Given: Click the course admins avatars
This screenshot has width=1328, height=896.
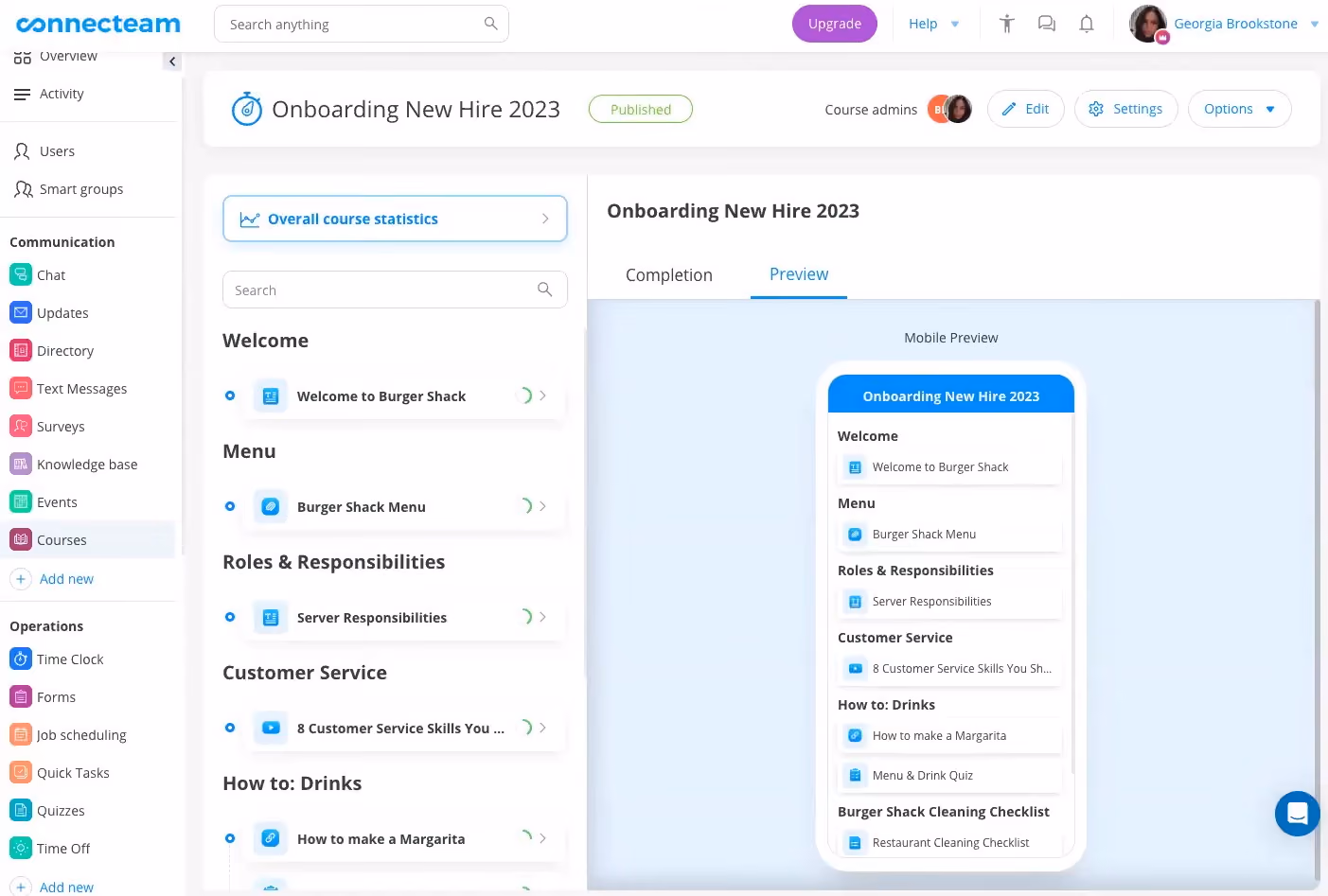Looking at the screenshot, I should click(x=949, y=110).
